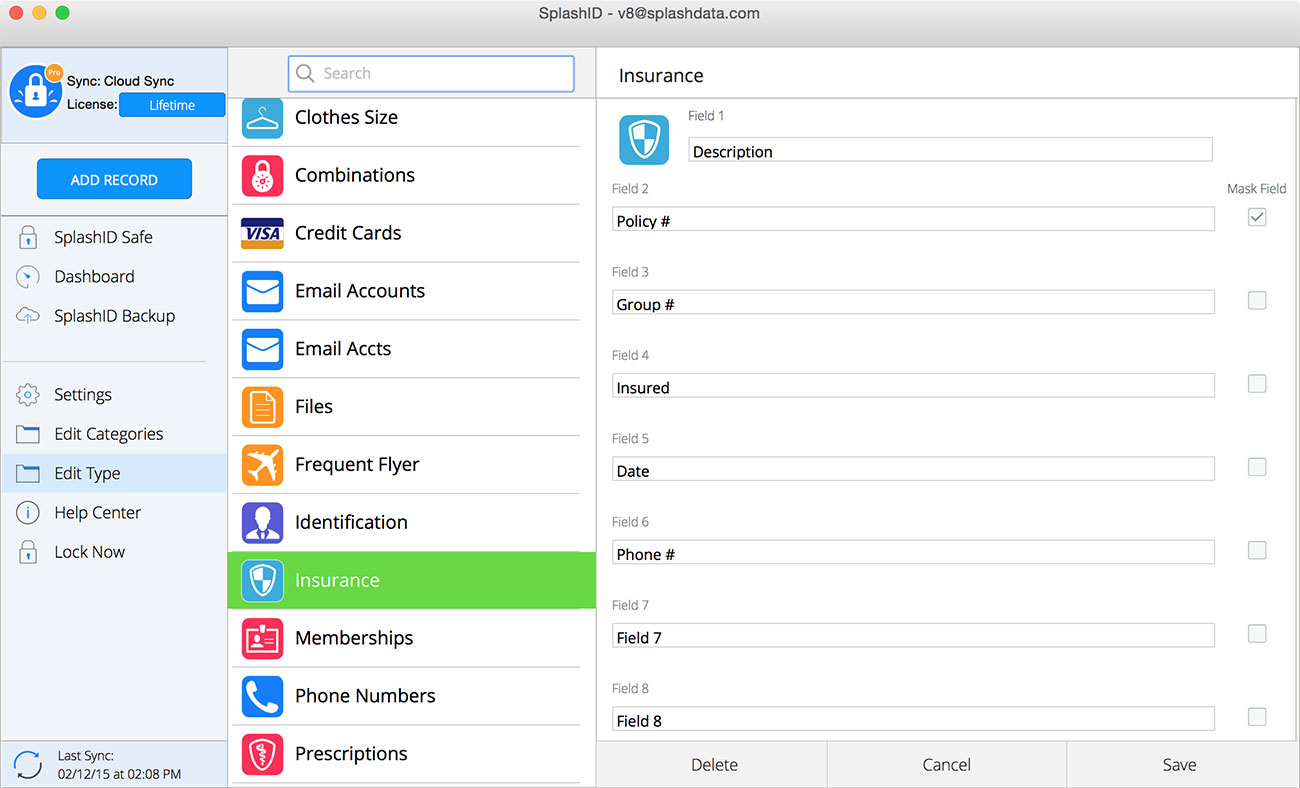Click the ADD RECORD button
The image size is (1300, 788).
click(114, 180)
